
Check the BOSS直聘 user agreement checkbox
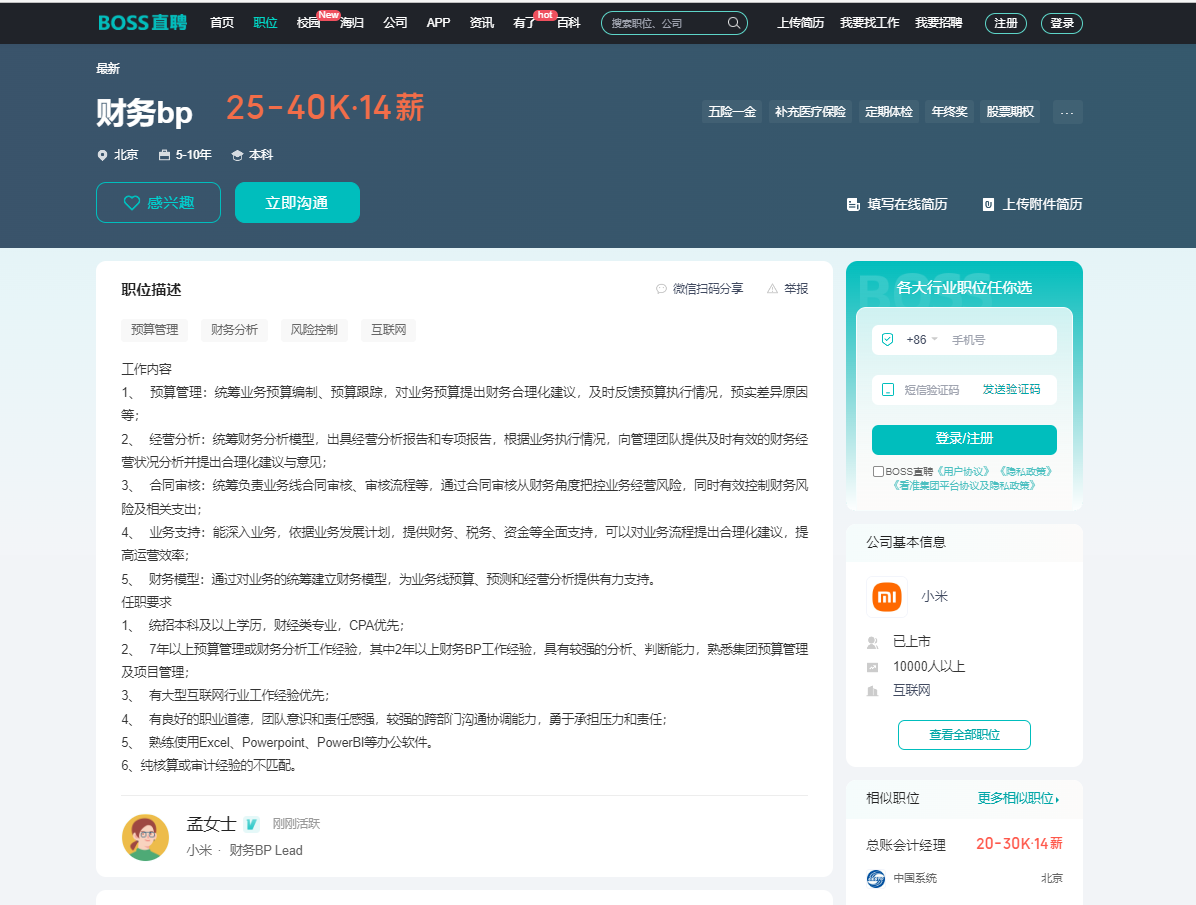[x=878, y=471]
